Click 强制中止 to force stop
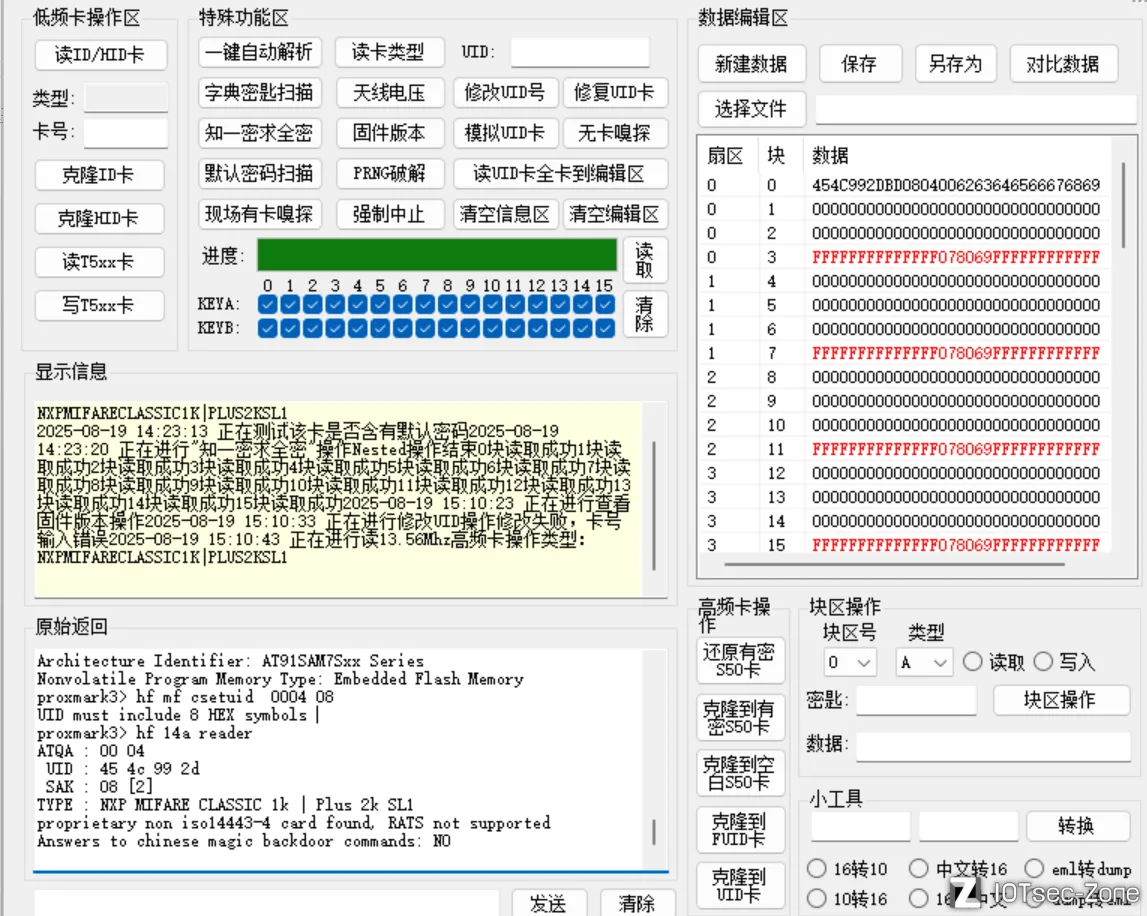This screenshot has height=916, width=1147. click(388, 214)
